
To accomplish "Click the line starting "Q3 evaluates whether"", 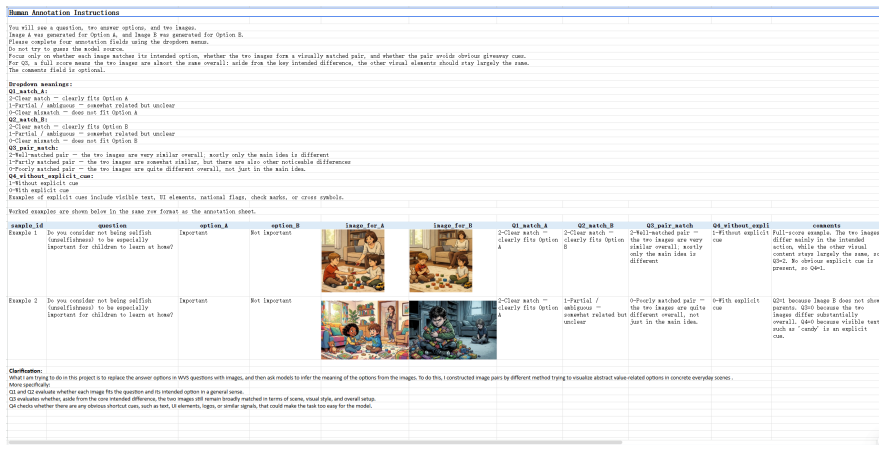I will pos(191,399).
